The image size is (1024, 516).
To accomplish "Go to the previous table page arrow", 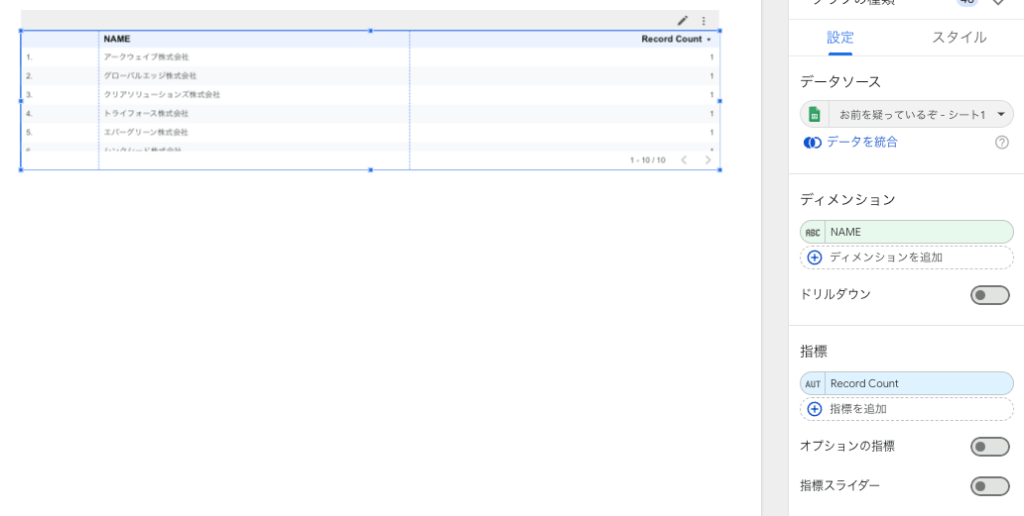I will coord(684,160).
